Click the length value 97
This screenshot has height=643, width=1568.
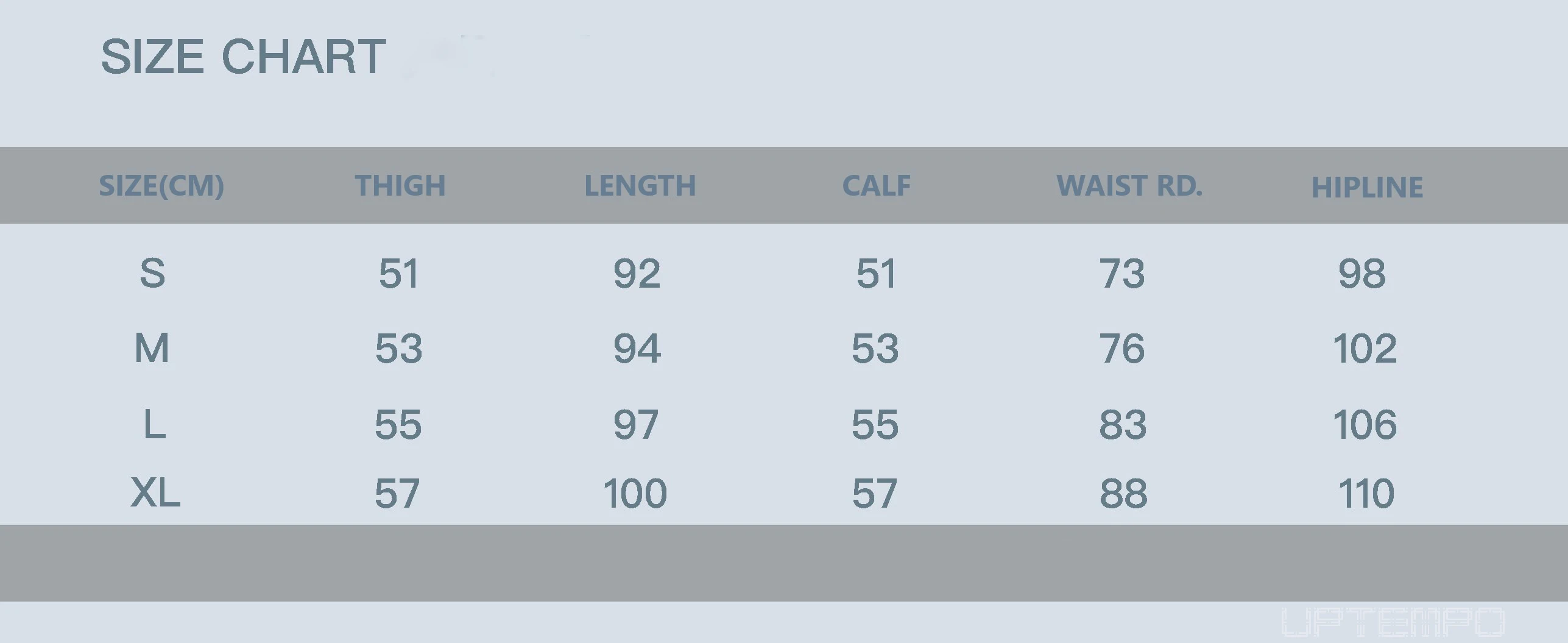tap(635, 425)
